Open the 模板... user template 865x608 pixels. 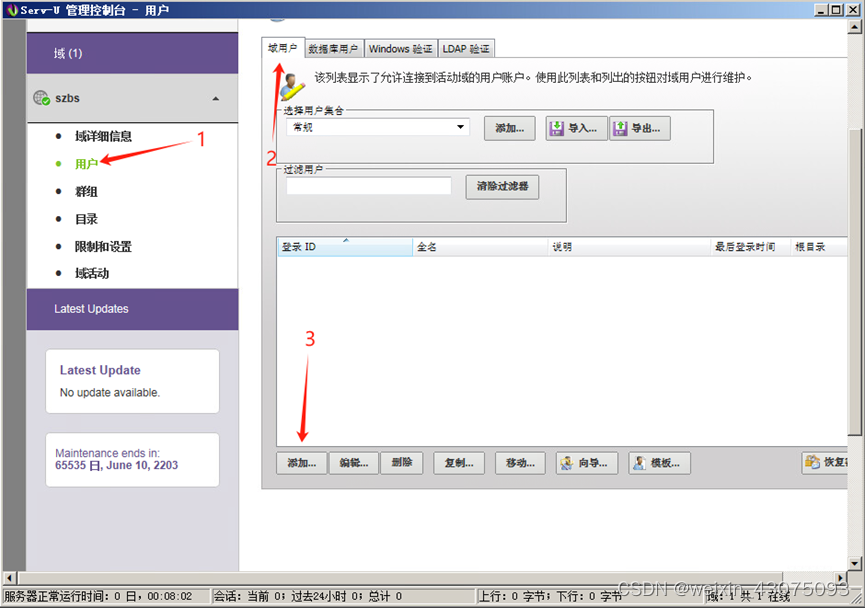point(659,463)
